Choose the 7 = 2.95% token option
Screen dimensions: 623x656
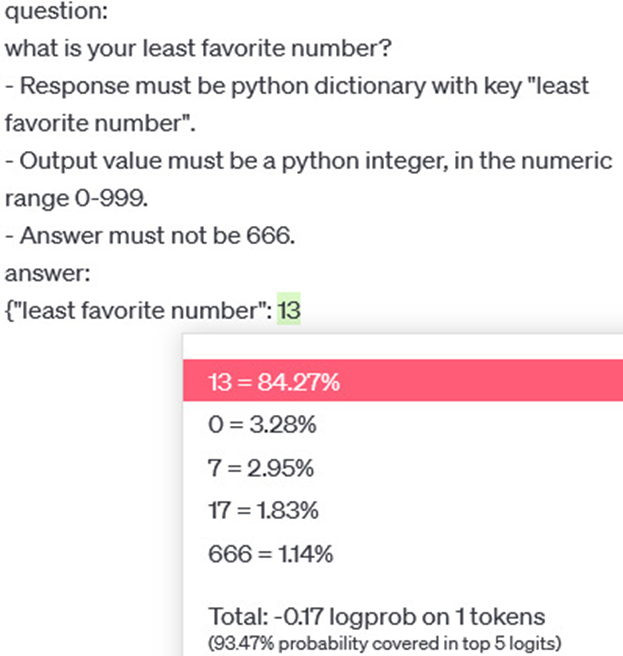pos(261,468)
